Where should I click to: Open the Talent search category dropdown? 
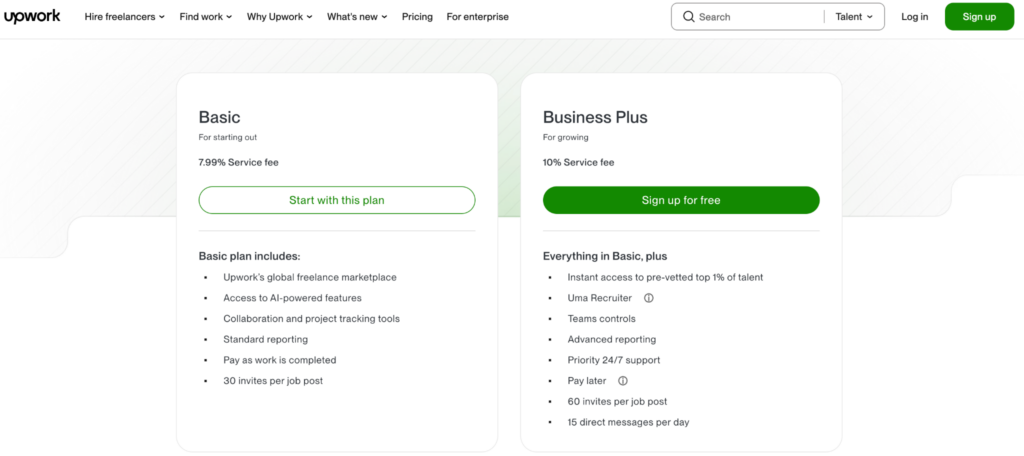tap(854, 17)
